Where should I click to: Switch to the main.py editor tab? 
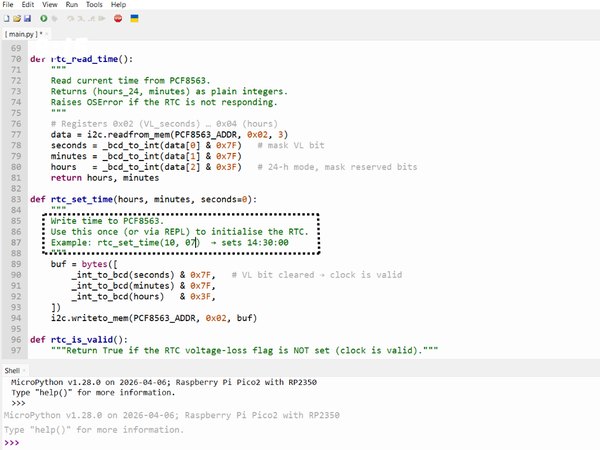(23, 34)
